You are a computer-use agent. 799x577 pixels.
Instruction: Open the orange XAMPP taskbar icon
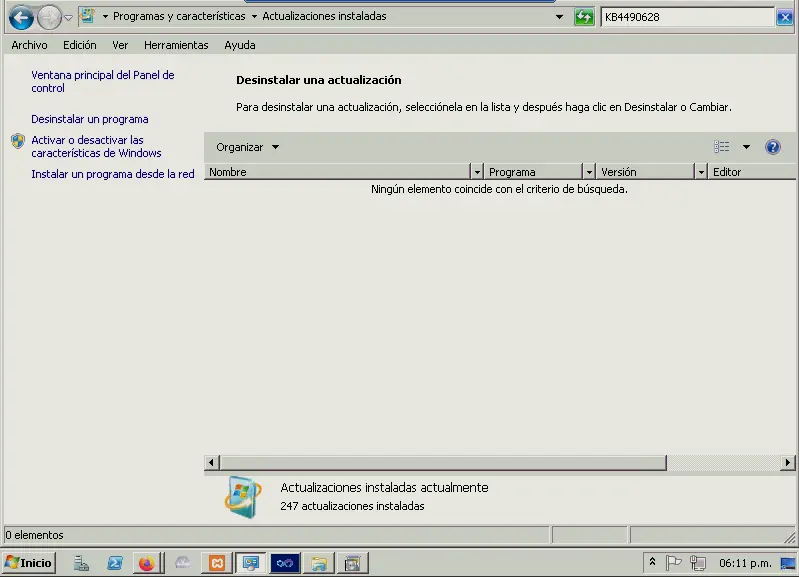217,563
